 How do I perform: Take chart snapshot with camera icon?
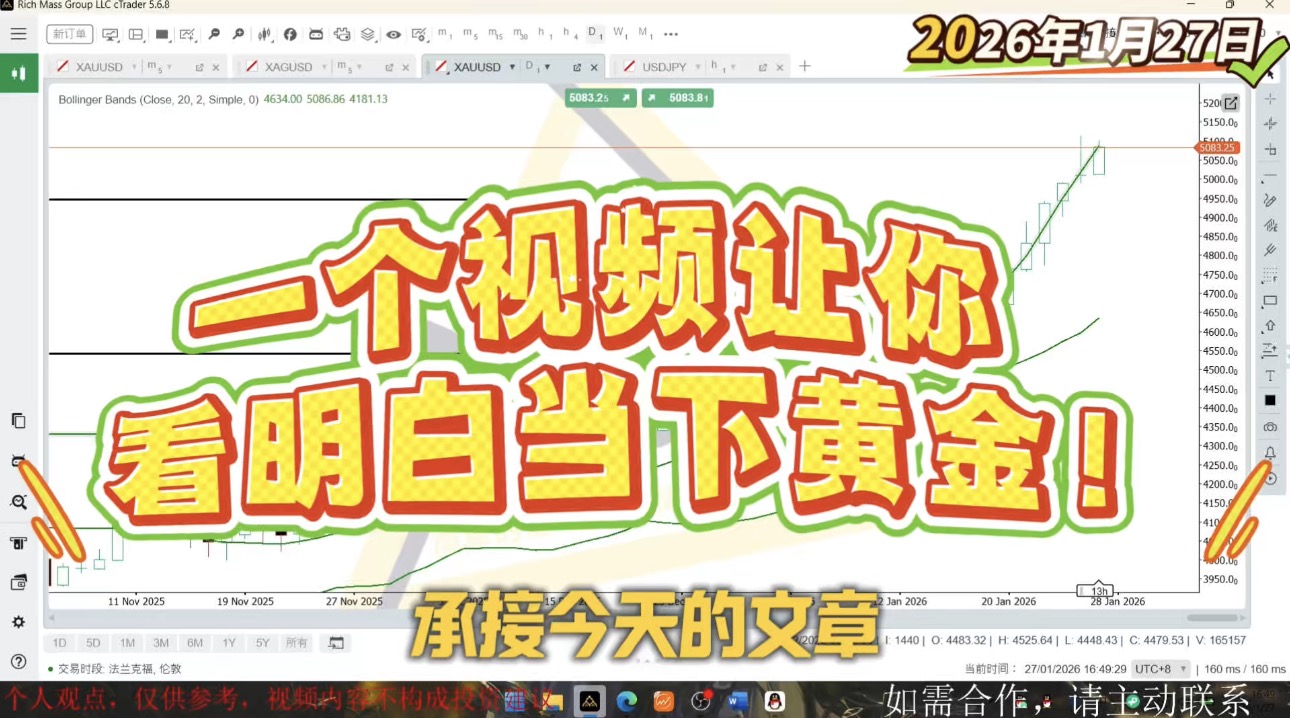coord(1270,427)
